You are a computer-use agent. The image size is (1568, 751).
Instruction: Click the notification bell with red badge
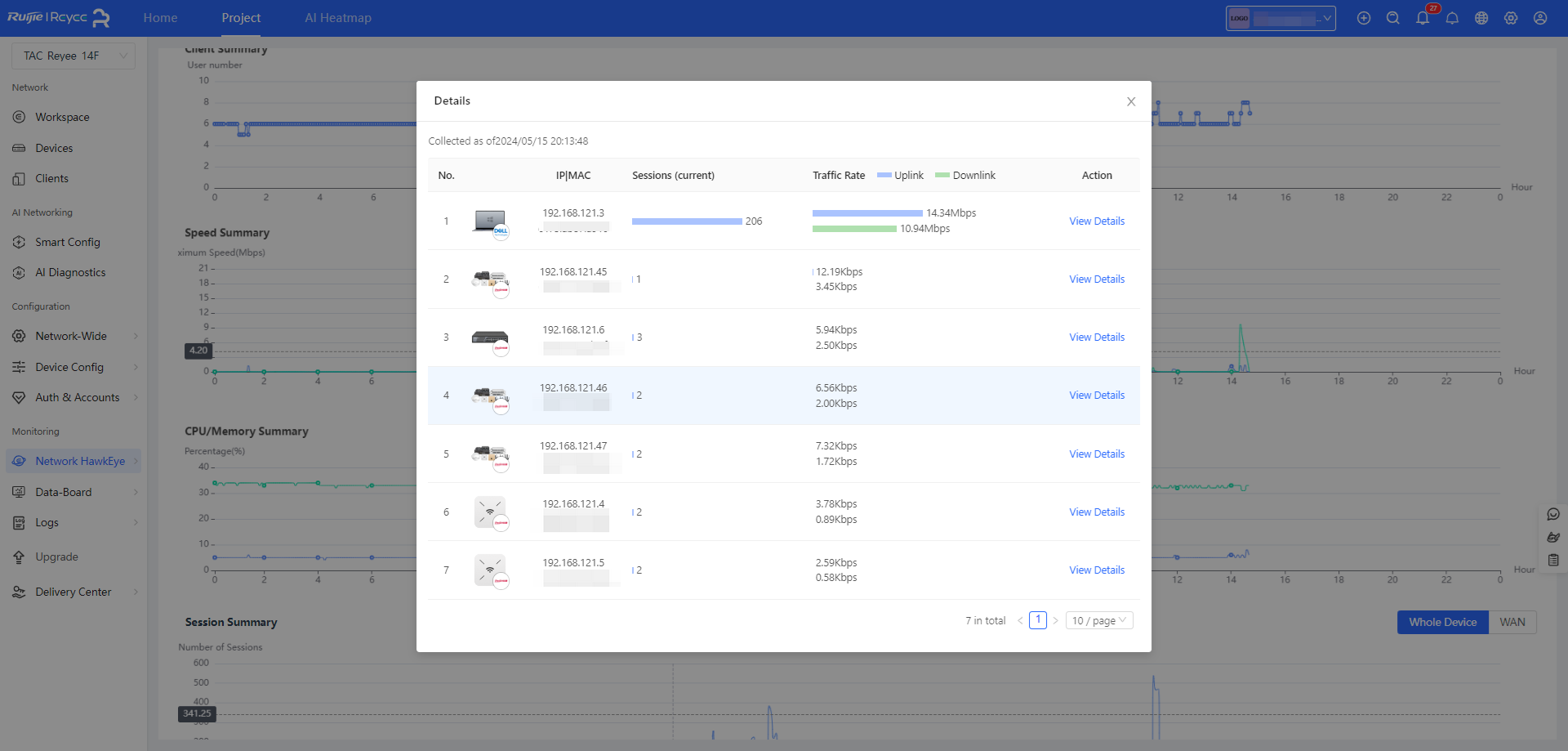pyautogui.click(x=1423, y=18)
